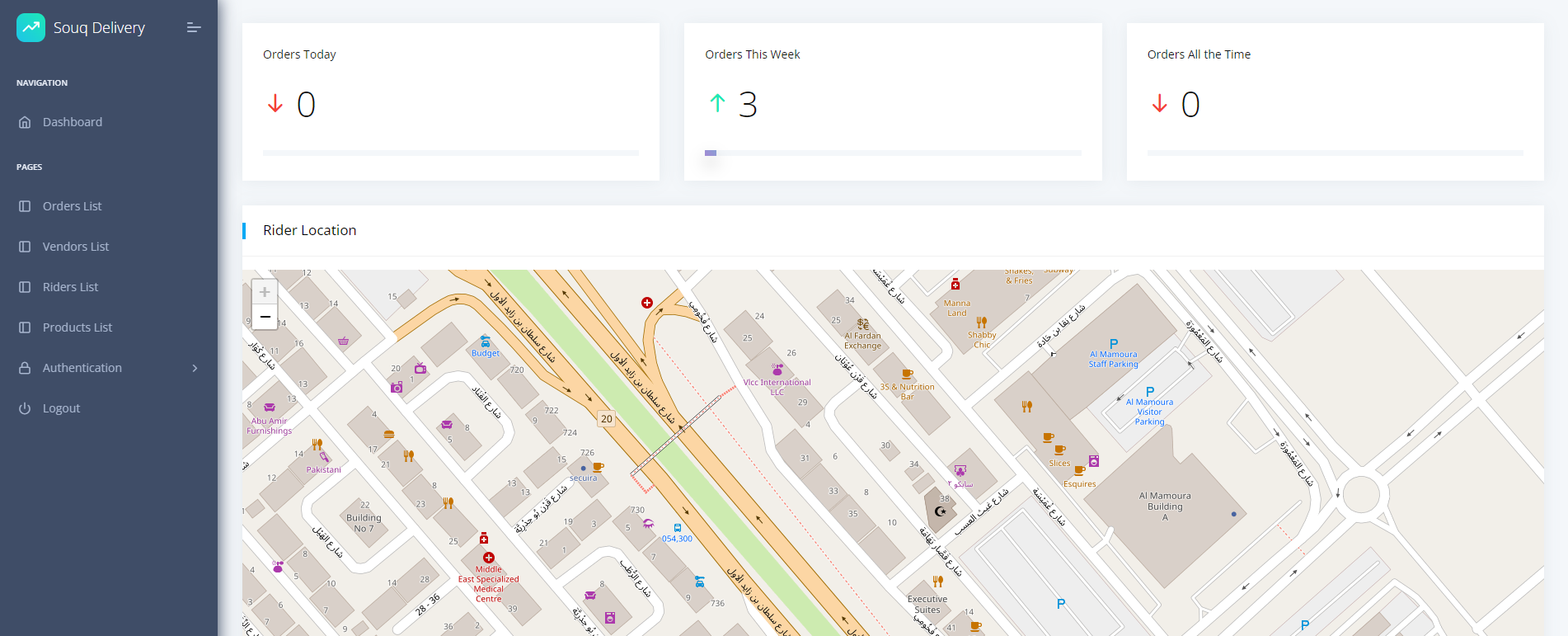Click the Slices cafe map marker
The image size is (1568, 636).
pyautogui.click(x=1060, y=450)
